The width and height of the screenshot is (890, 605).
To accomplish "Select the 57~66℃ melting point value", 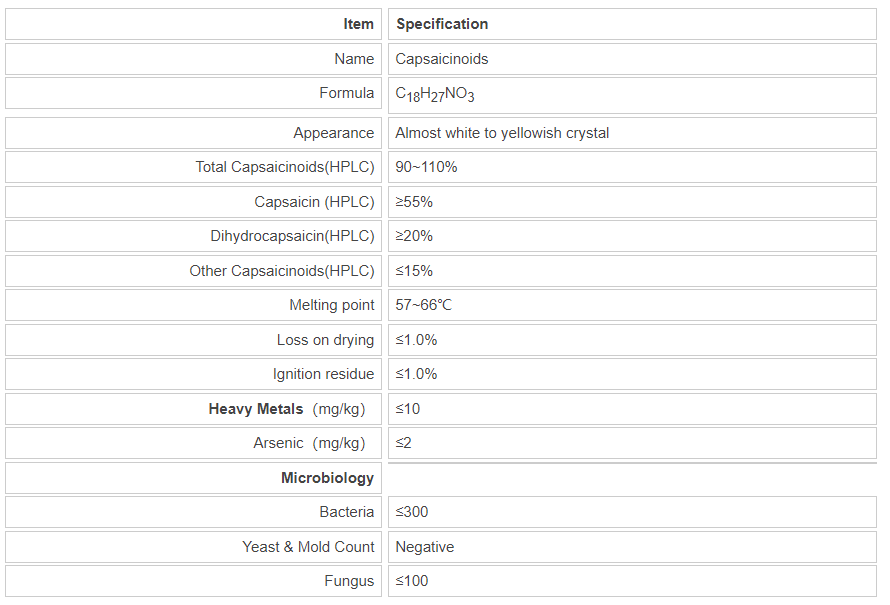I will coord(423,305).
